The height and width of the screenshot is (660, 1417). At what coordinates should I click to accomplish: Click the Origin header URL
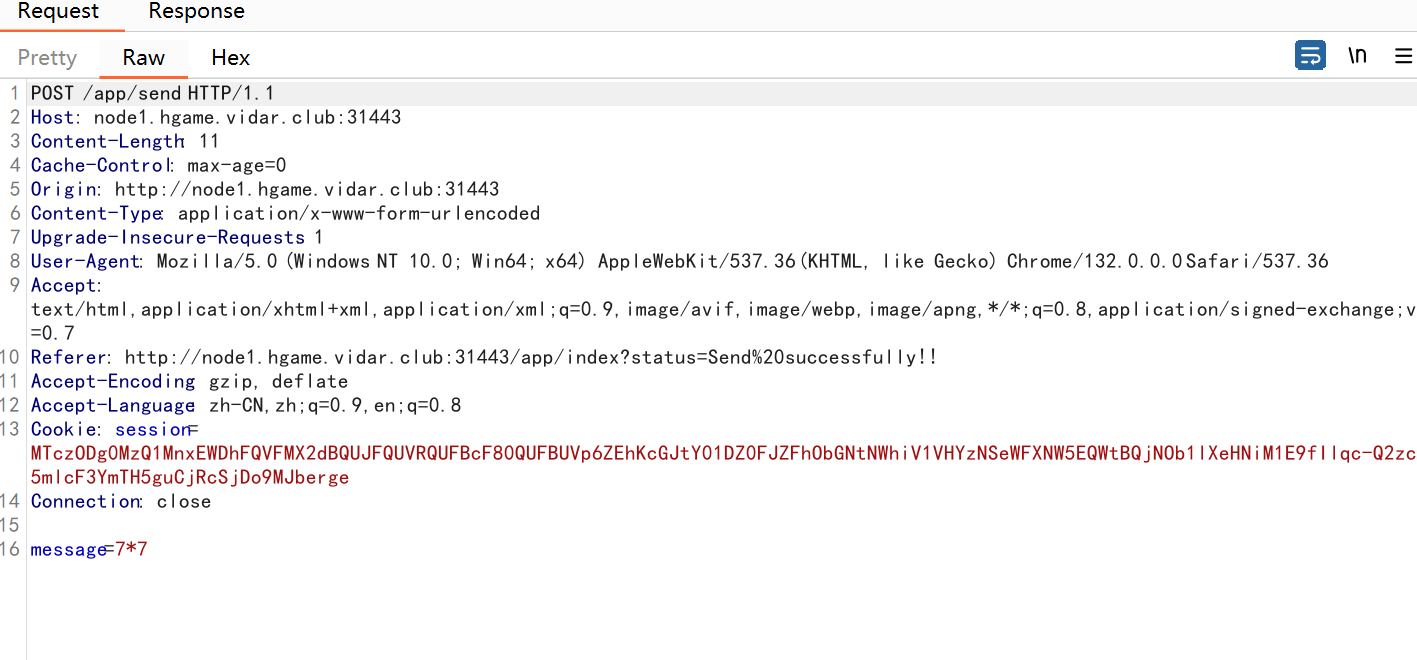coord(307,189)
